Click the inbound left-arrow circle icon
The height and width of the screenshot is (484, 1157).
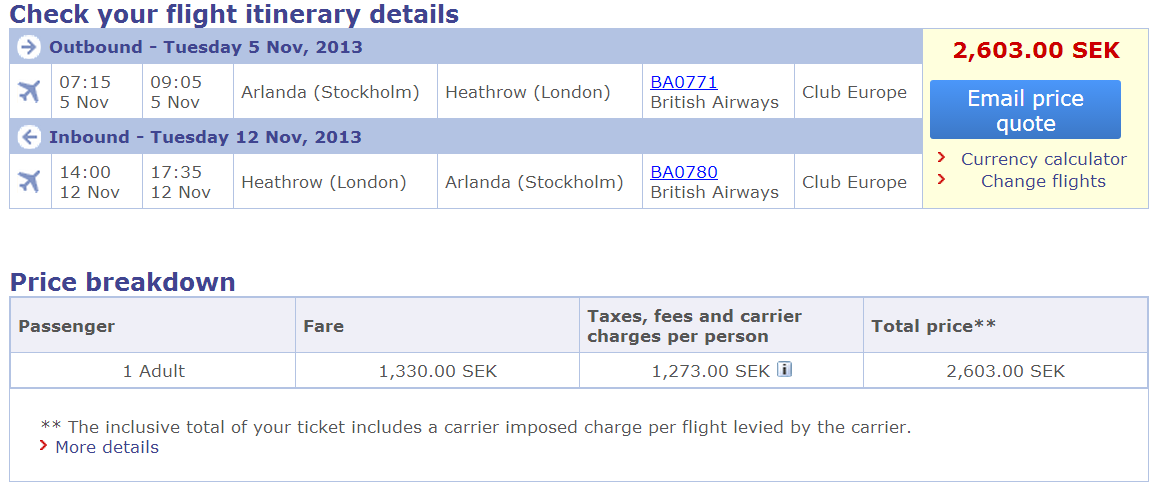(30, 137)
